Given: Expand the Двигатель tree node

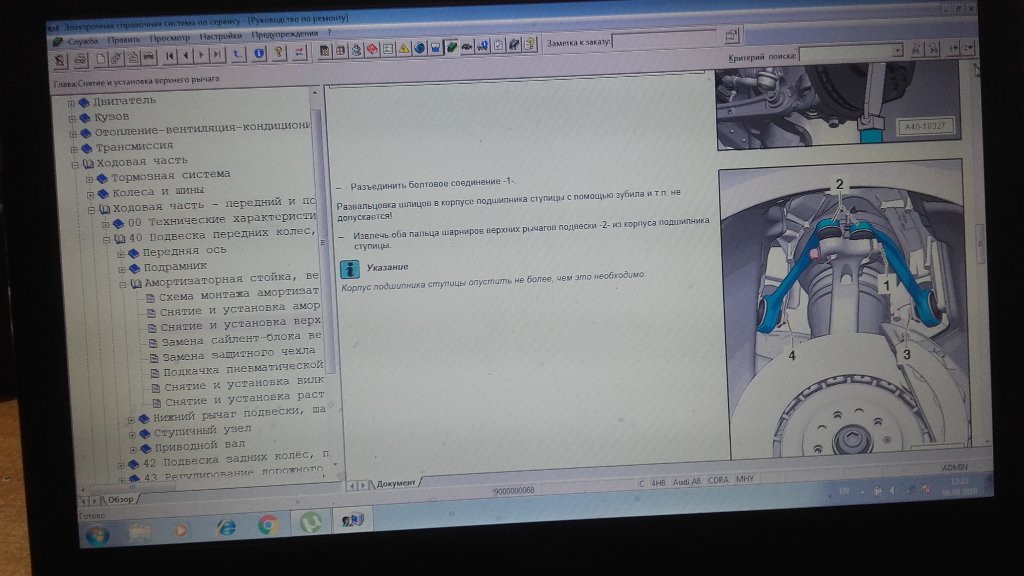Looking at the screenshot, I should coord(72,101).
